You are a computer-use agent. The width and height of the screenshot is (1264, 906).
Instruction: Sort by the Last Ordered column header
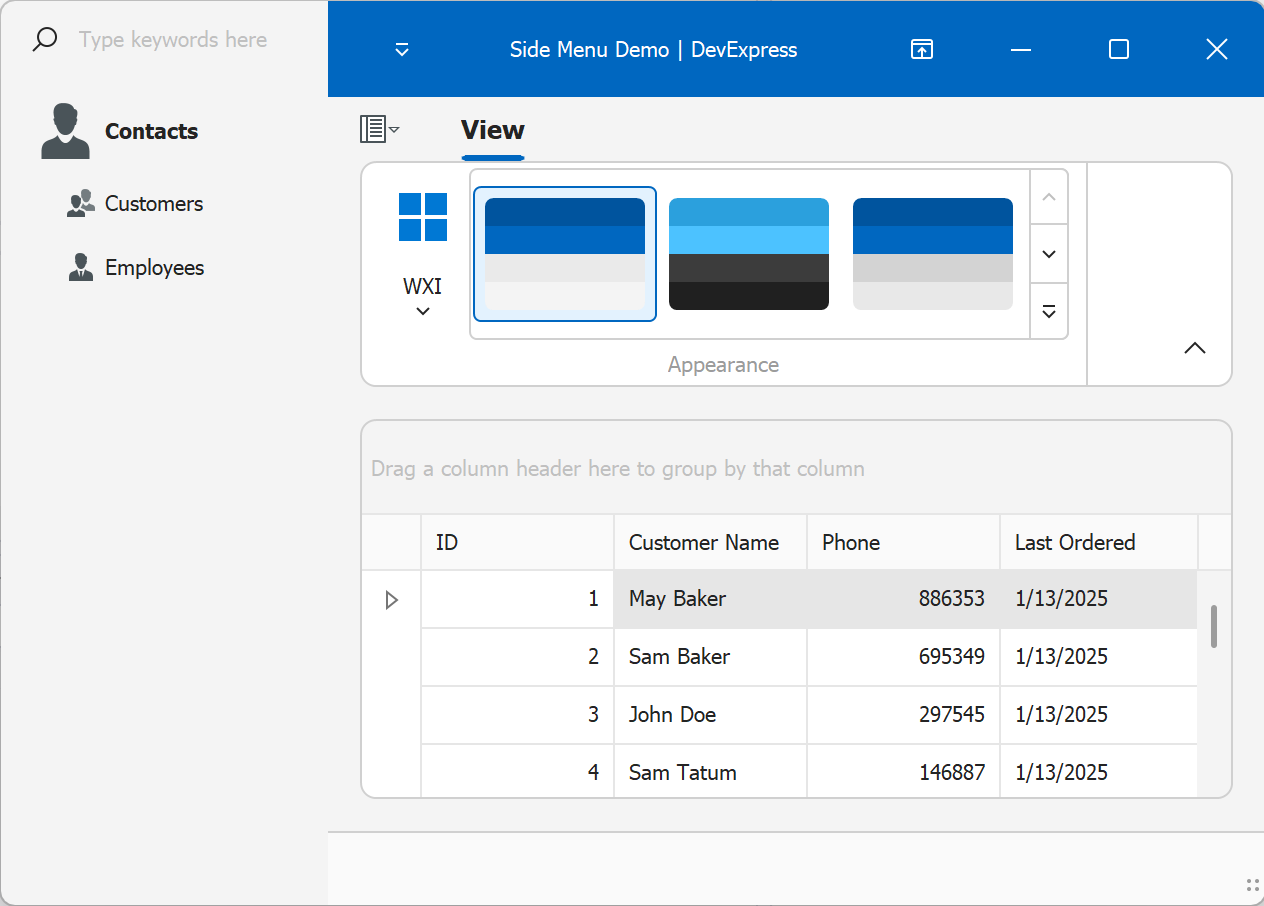[x=1099, y=543]
